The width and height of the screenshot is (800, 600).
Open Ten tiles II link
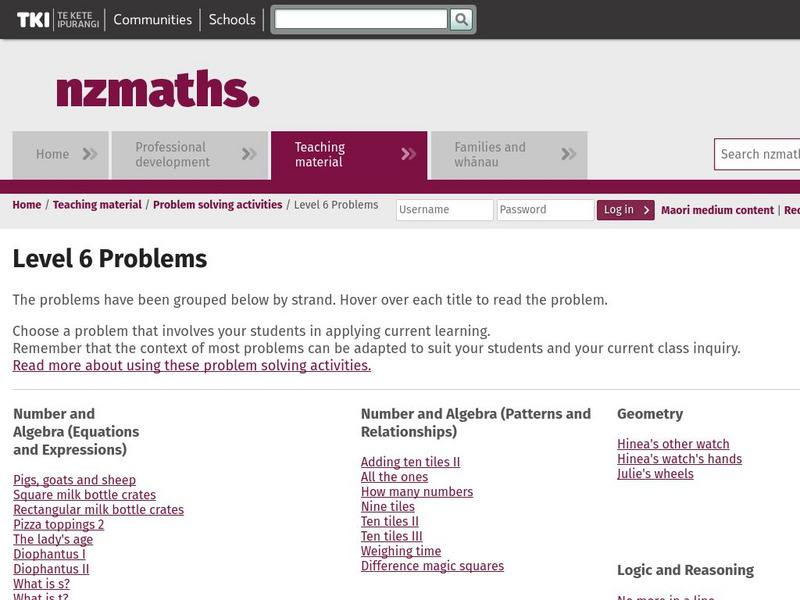coord(390,521)
